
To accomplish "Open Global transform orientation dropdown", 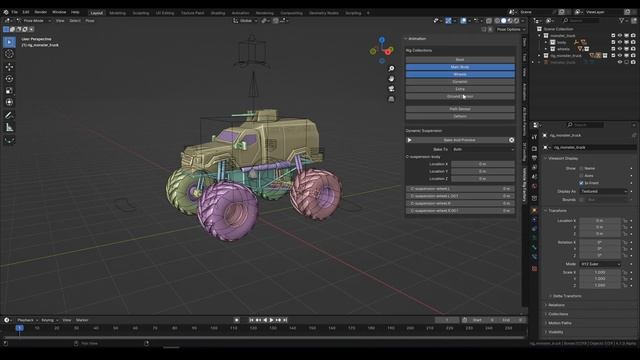I will [x=245, y=20].
